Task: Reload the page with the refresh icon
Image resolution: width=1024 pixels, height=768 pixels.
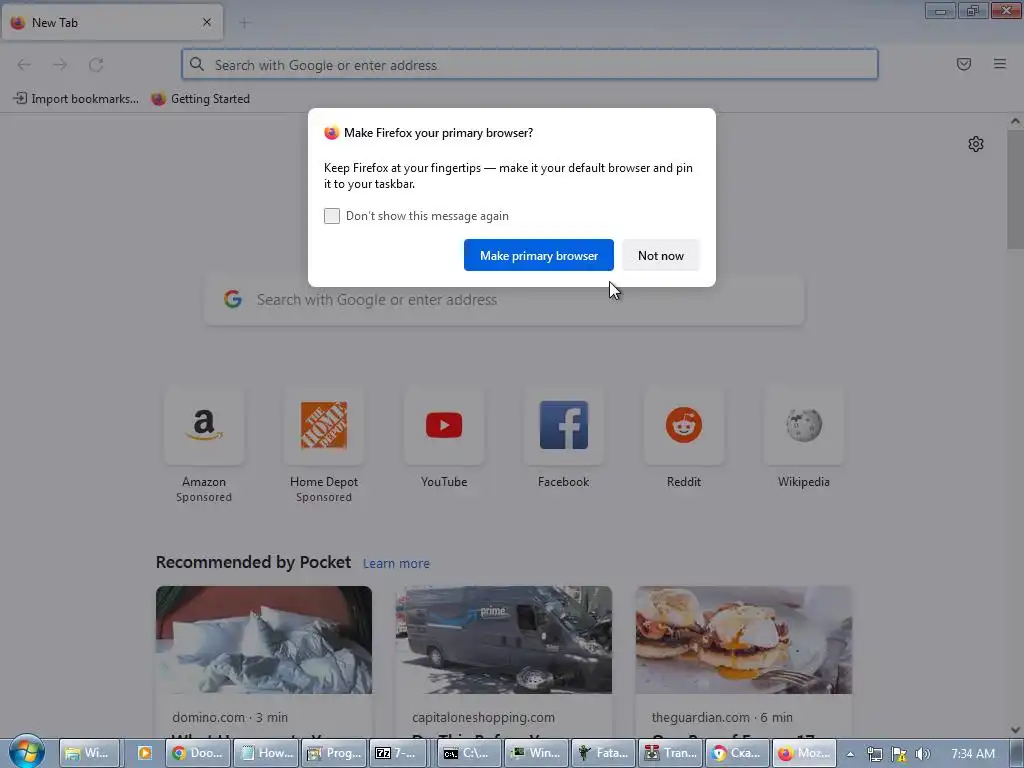Action: click(x=96, y=65)
